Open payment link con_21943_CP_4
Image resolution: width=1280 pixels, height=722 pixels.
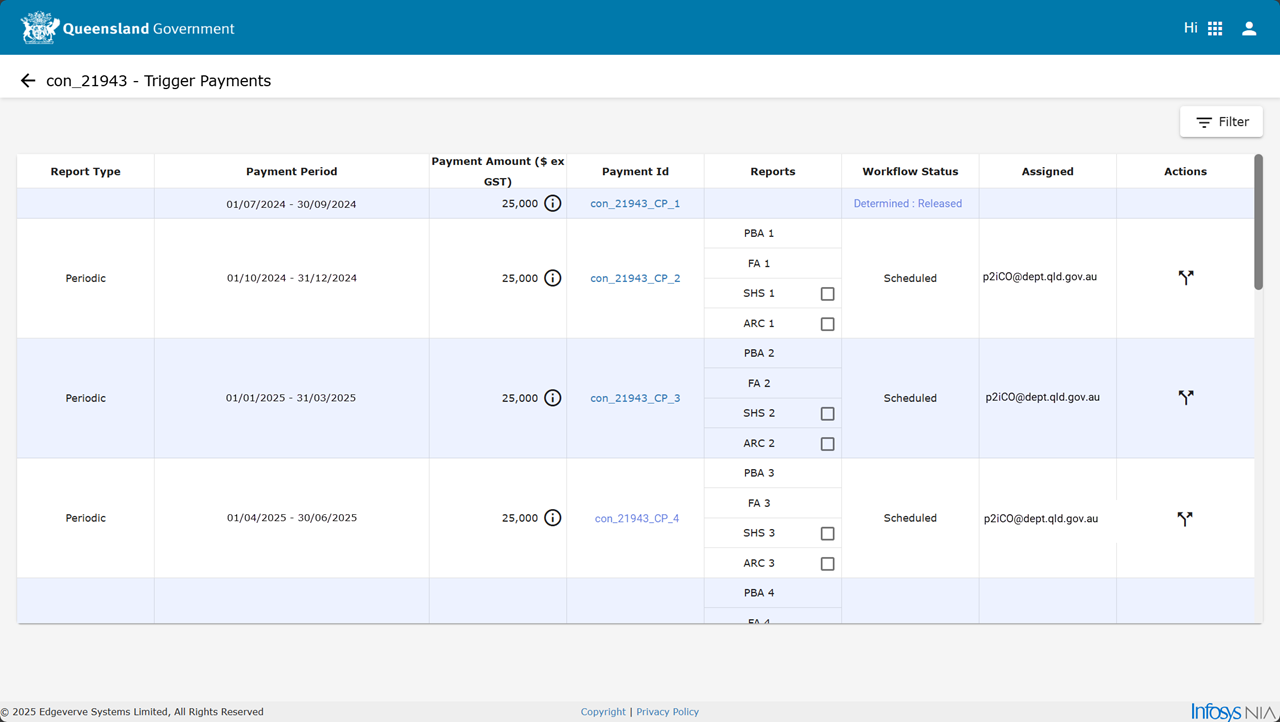pos(637,518)
